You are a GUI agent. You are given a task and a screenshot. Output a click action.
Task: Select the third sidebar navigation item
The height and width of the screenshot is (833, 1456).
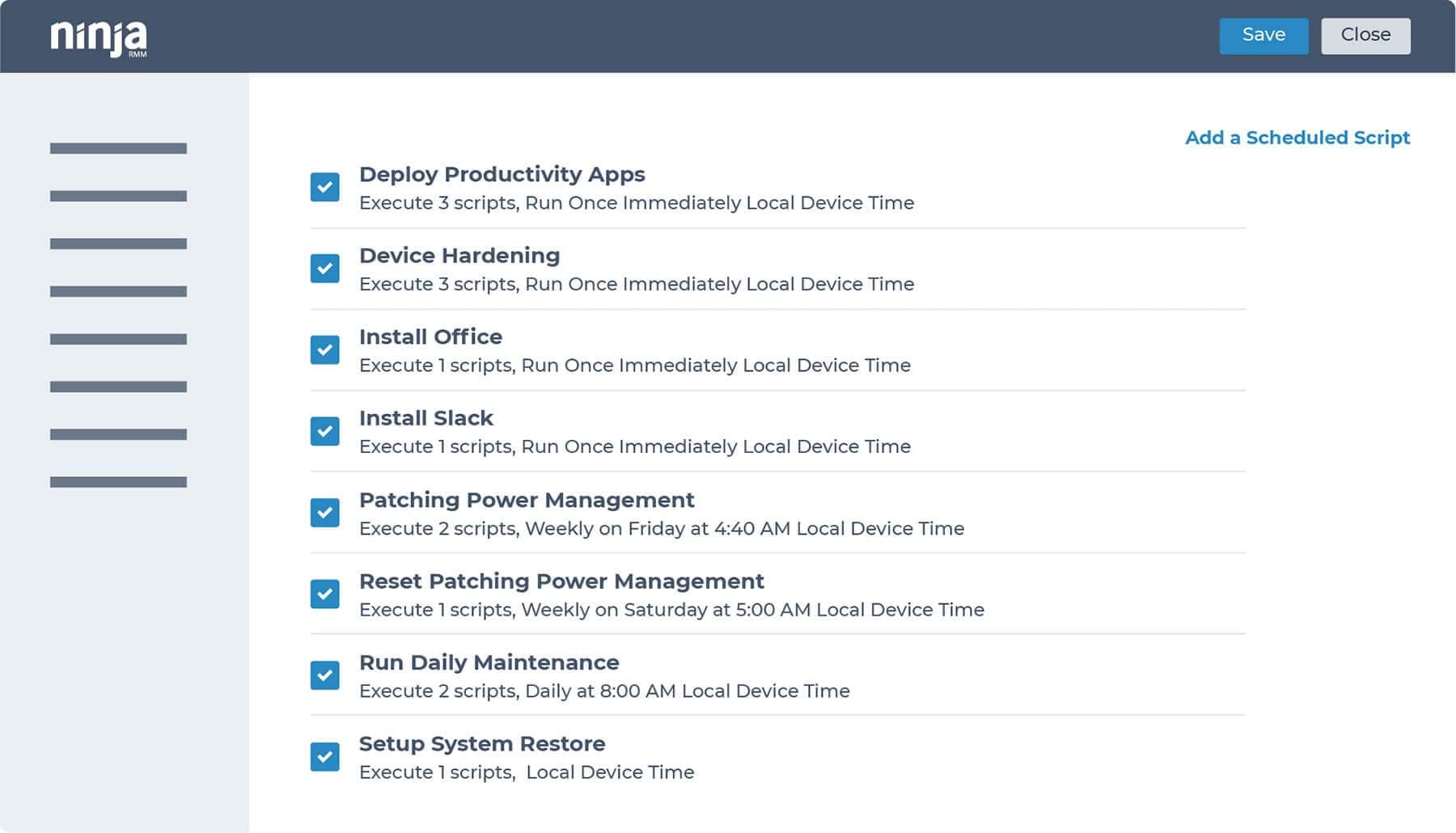118,243
